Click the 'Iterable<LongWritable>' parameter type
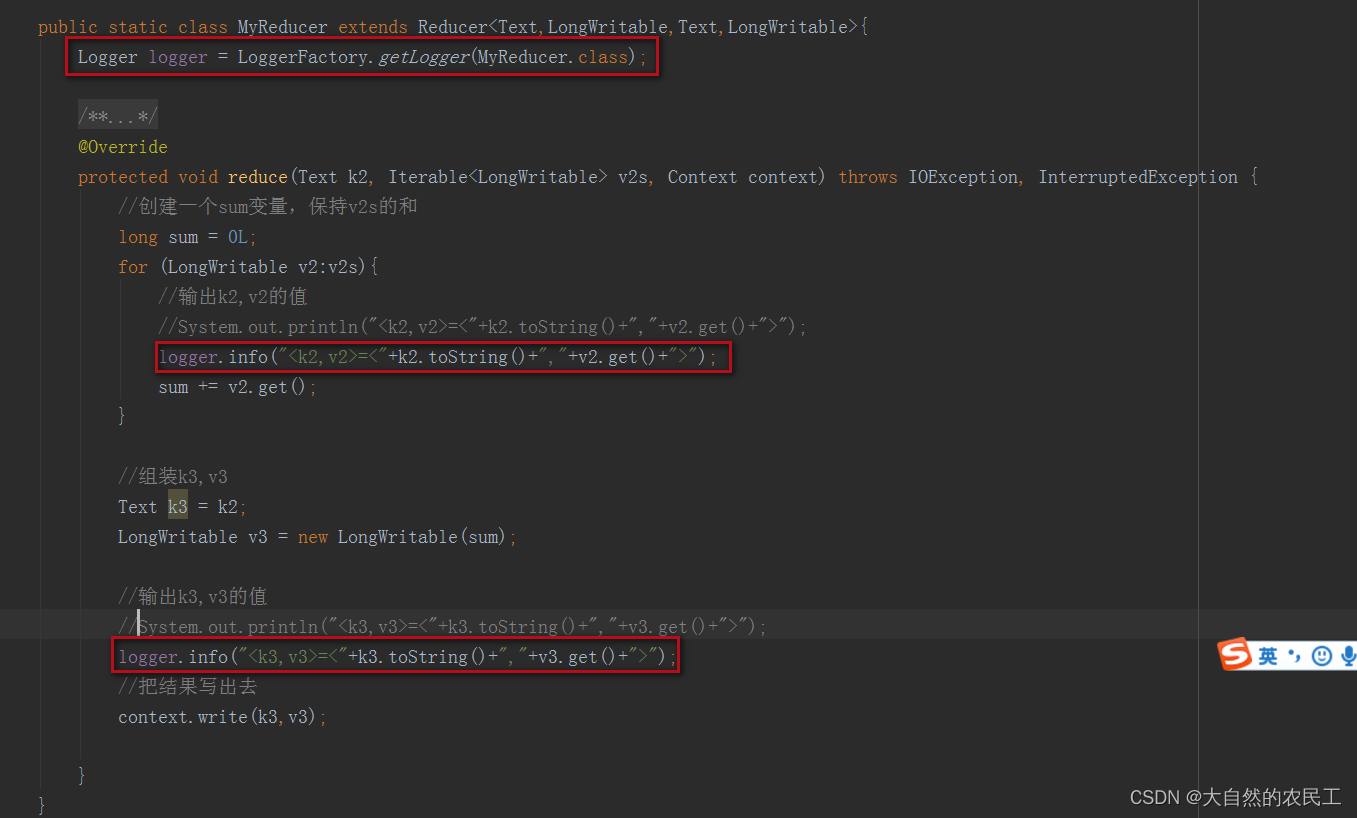1357x818 pixels. 498,177
